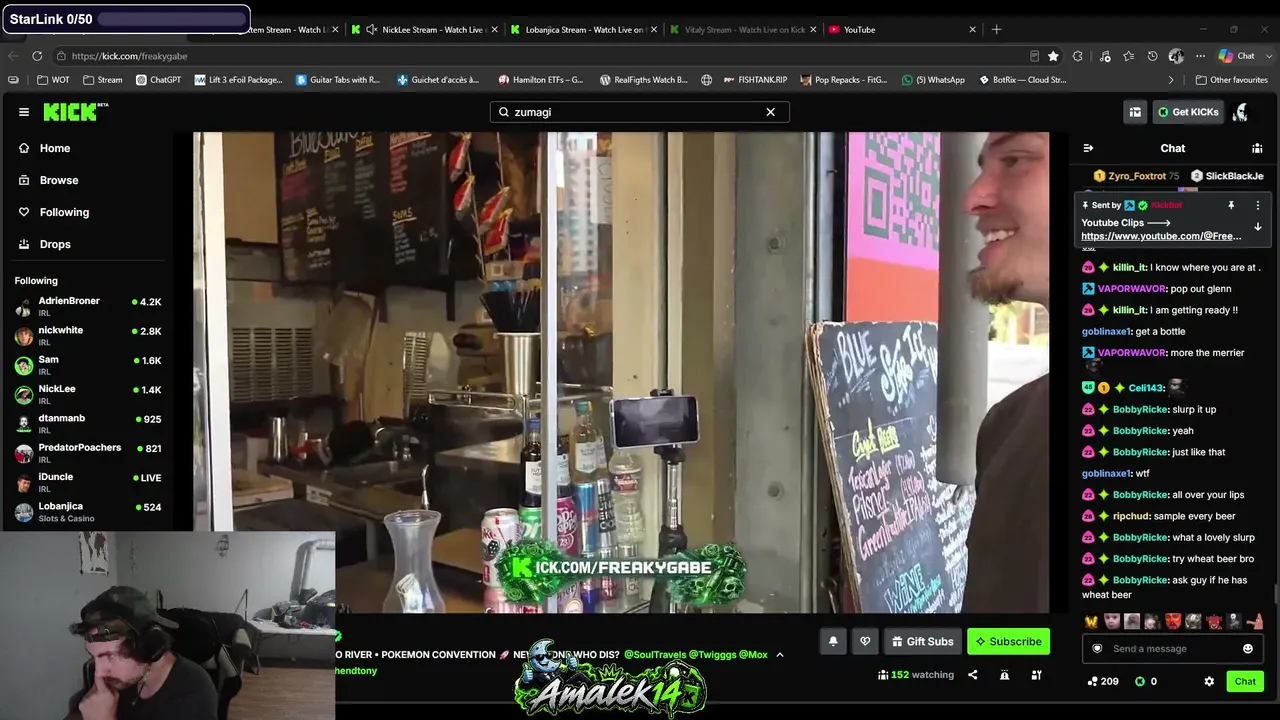Viewport: 1280px width, 720px height.
Task: Switch to the Lobanjica Stream browser tab
Action: (582, 30)
